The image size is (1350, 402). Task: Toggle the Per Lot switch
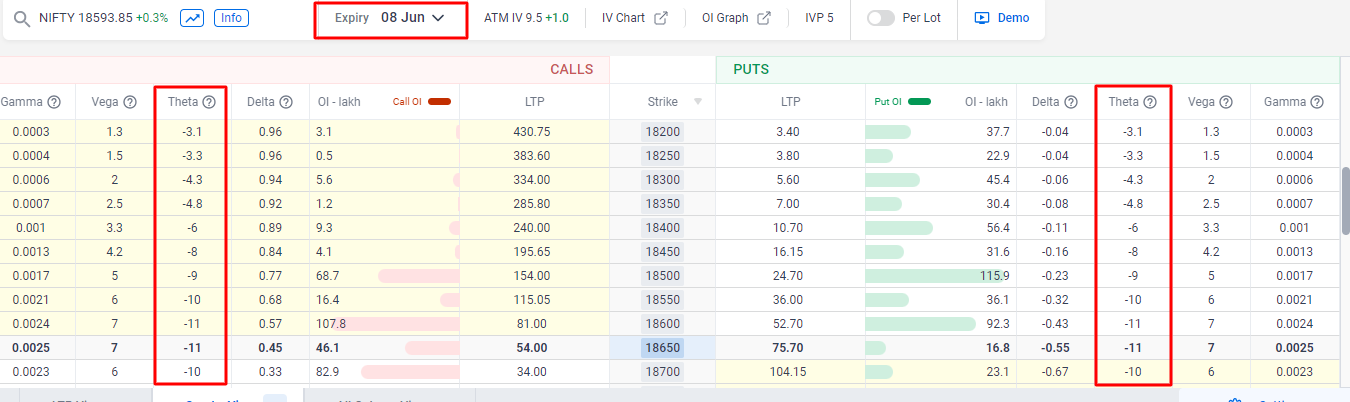click(x=881, y=18)
